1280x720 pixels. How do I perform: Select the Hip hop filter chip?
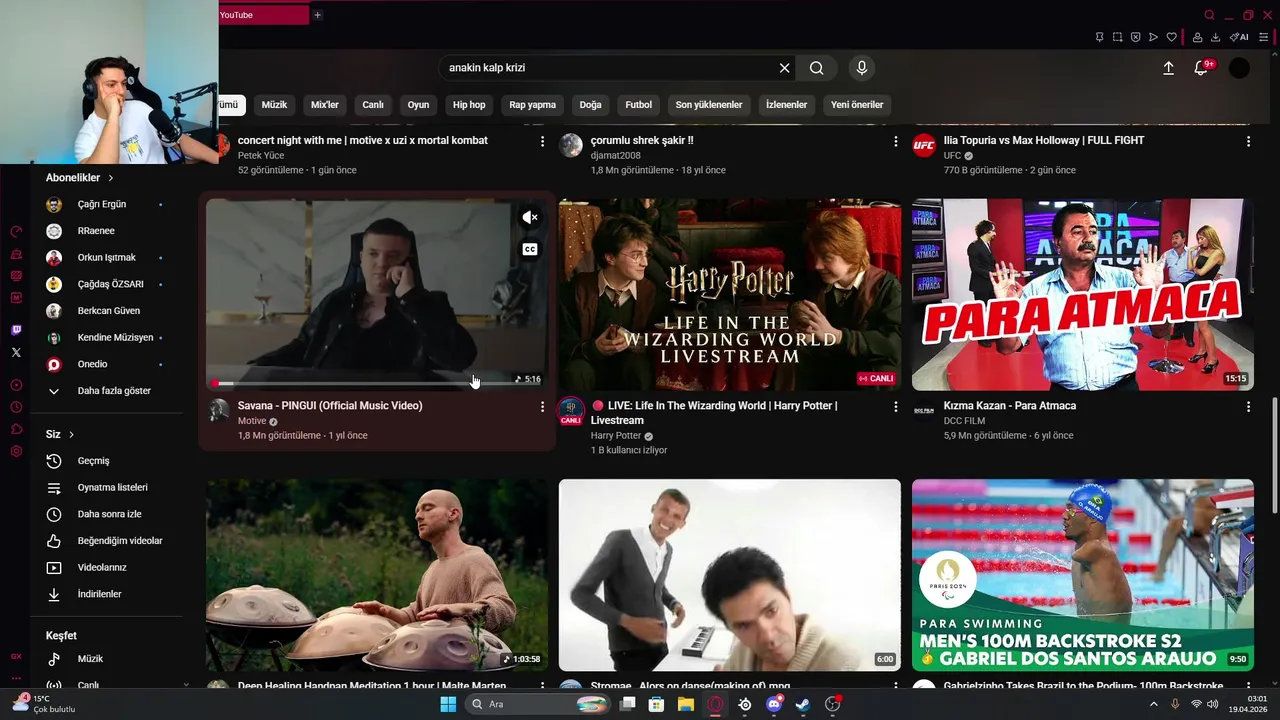click(x=469, y=105)
